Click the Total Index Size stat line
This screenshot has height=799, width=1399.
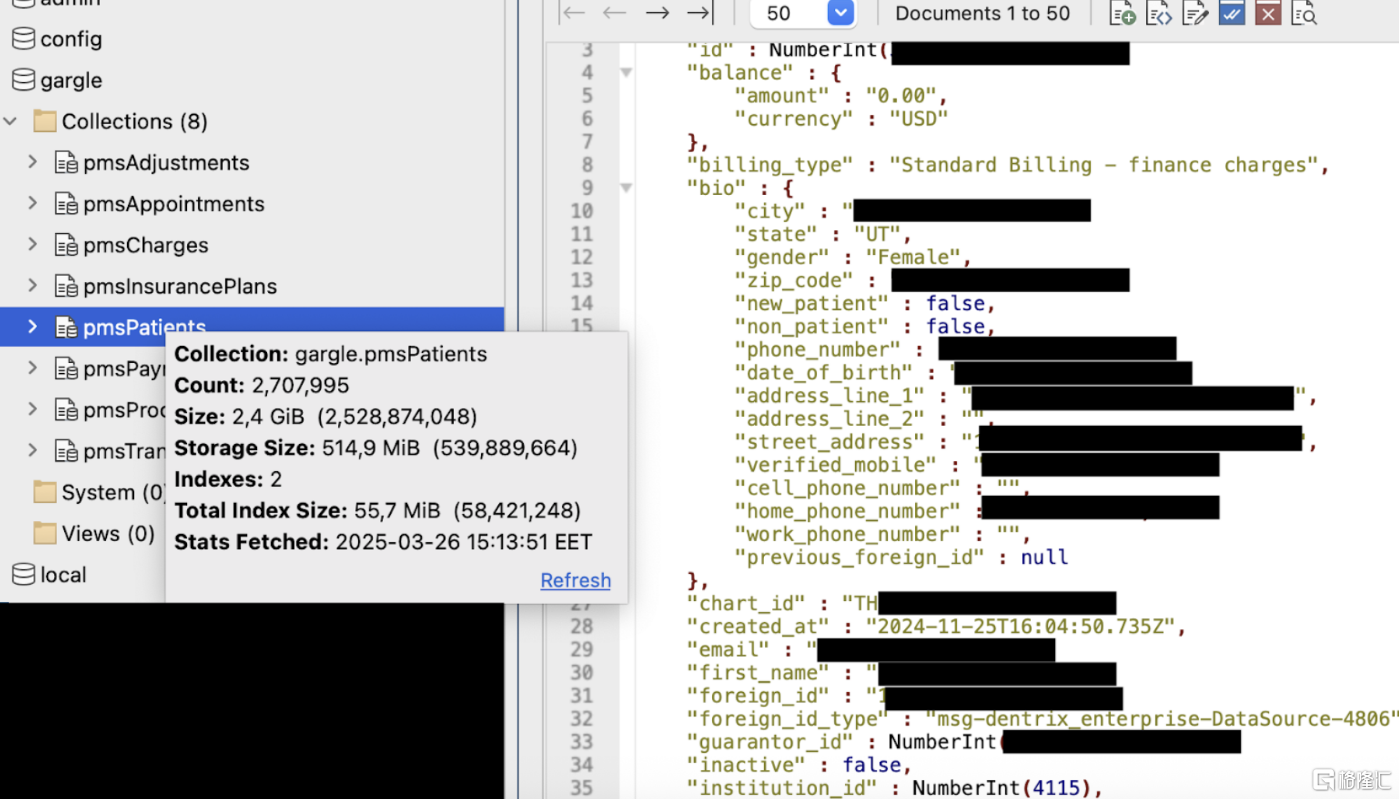pyautogui.click(x=378, y=511)
